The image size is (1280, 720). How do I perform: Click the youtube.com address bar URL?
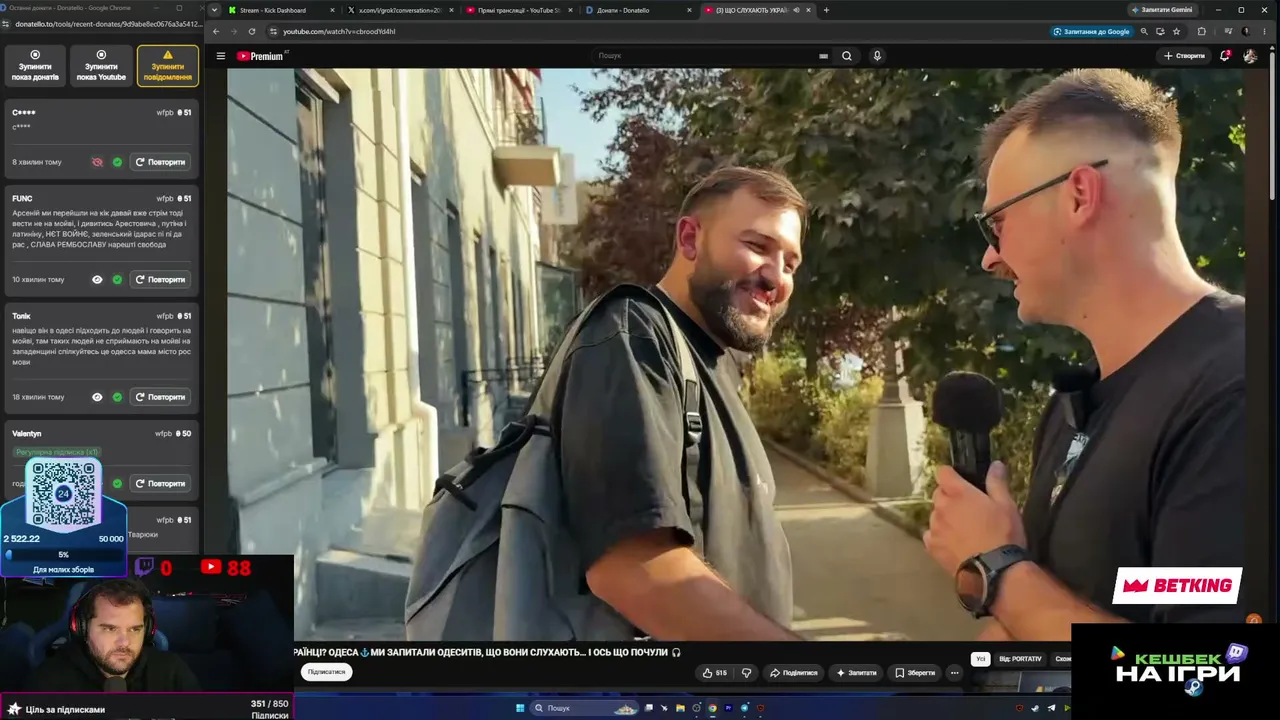click(340, 31)
